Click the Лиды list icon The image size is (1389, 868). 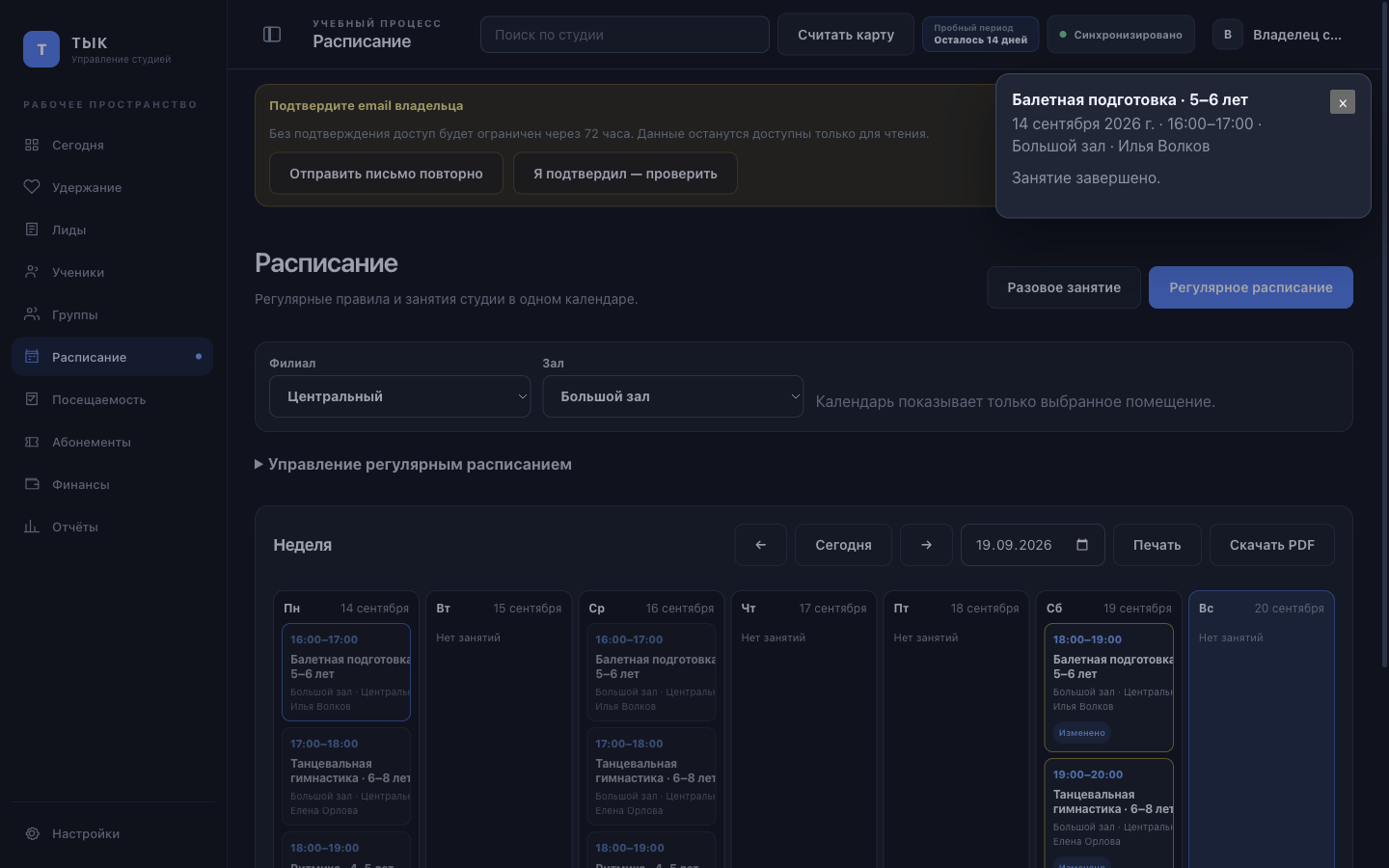[32, 230]
